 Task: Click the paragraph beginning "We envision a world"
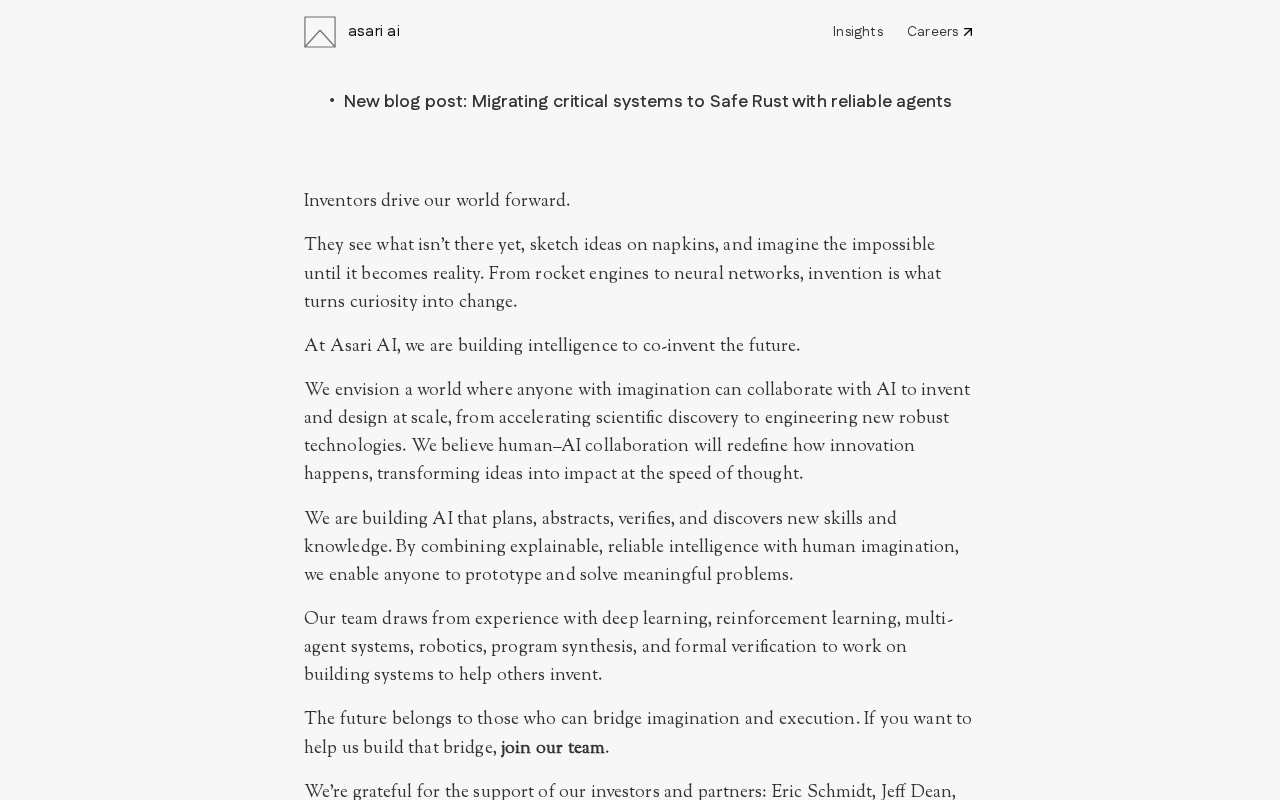[637, 432]
